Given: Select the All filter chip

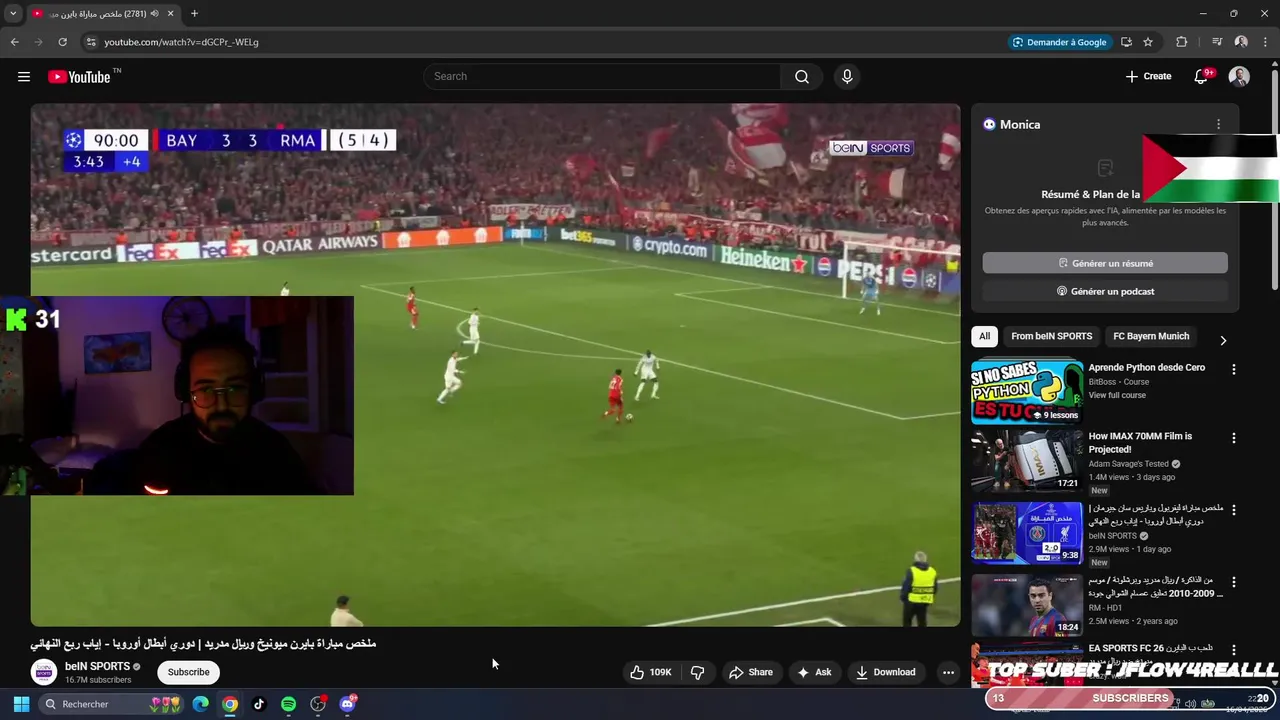Looking at the screenshot, I should 985,336.
